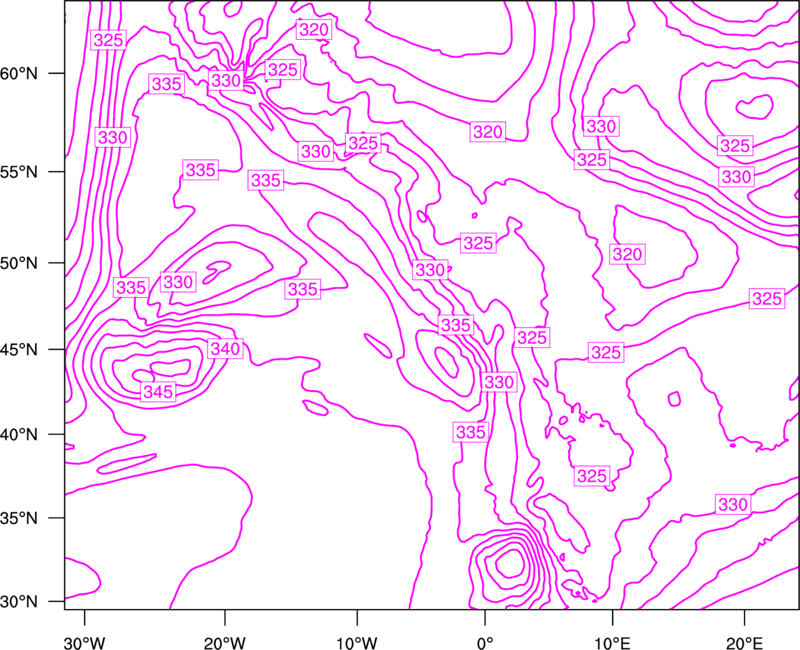The width and height of the screenshot is (800, 650).
Task: Click the 30°W longitude axis label
Action: tap(84, 642)
